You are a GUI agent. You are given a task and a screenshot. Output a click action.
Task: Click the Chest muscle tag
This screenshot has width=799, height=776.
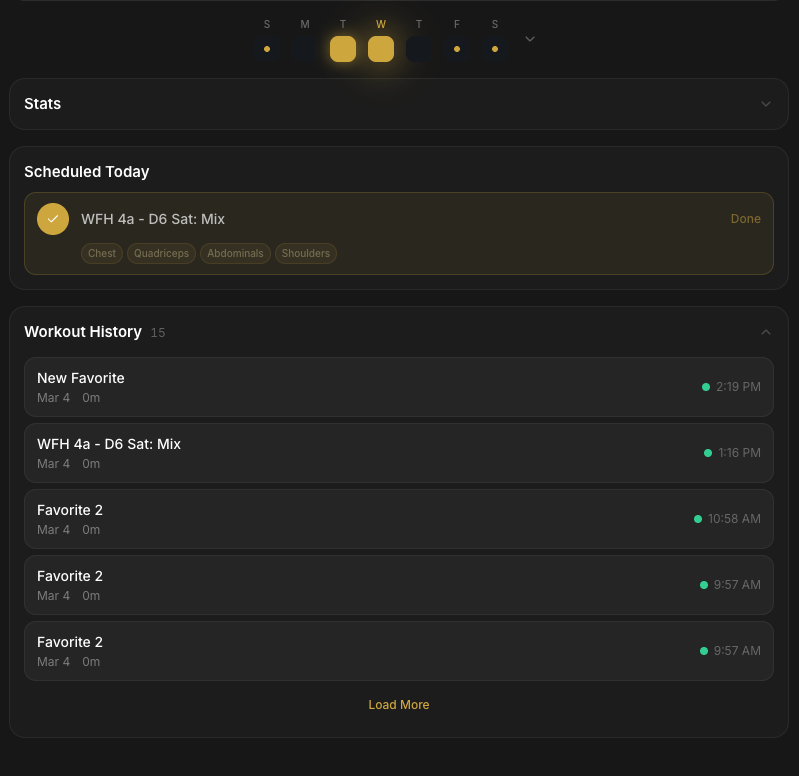pos(102,254)
